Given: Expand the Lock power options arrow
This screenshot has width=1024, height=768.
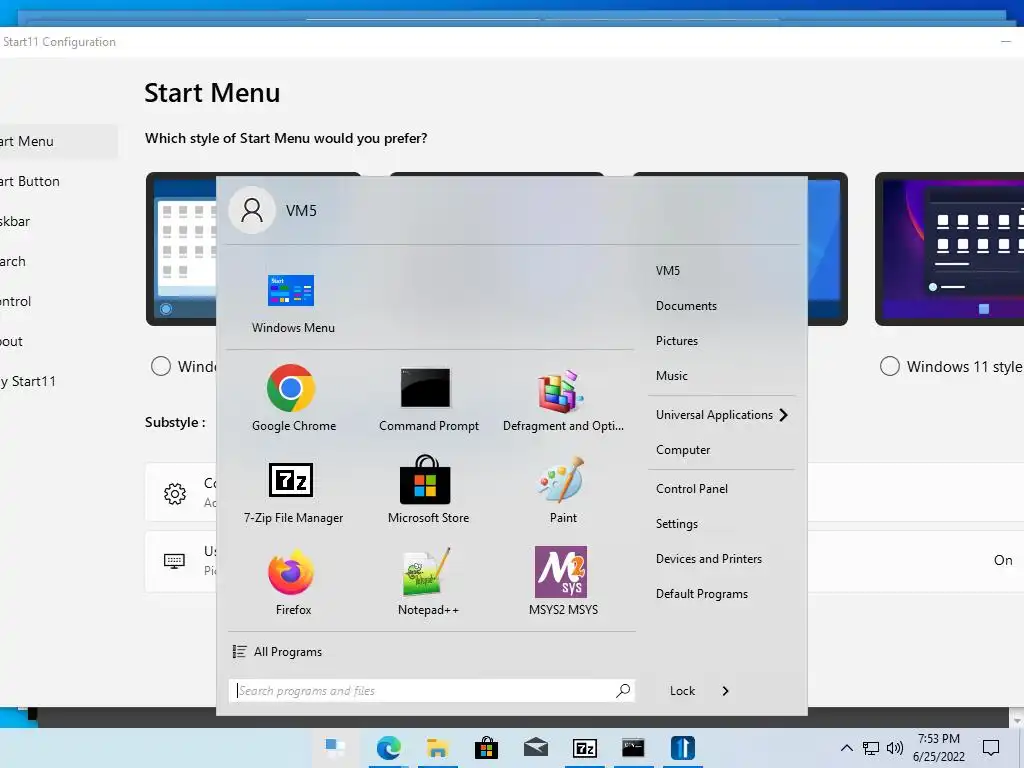Looking at the screenshot, I should [x=725, y=691].
